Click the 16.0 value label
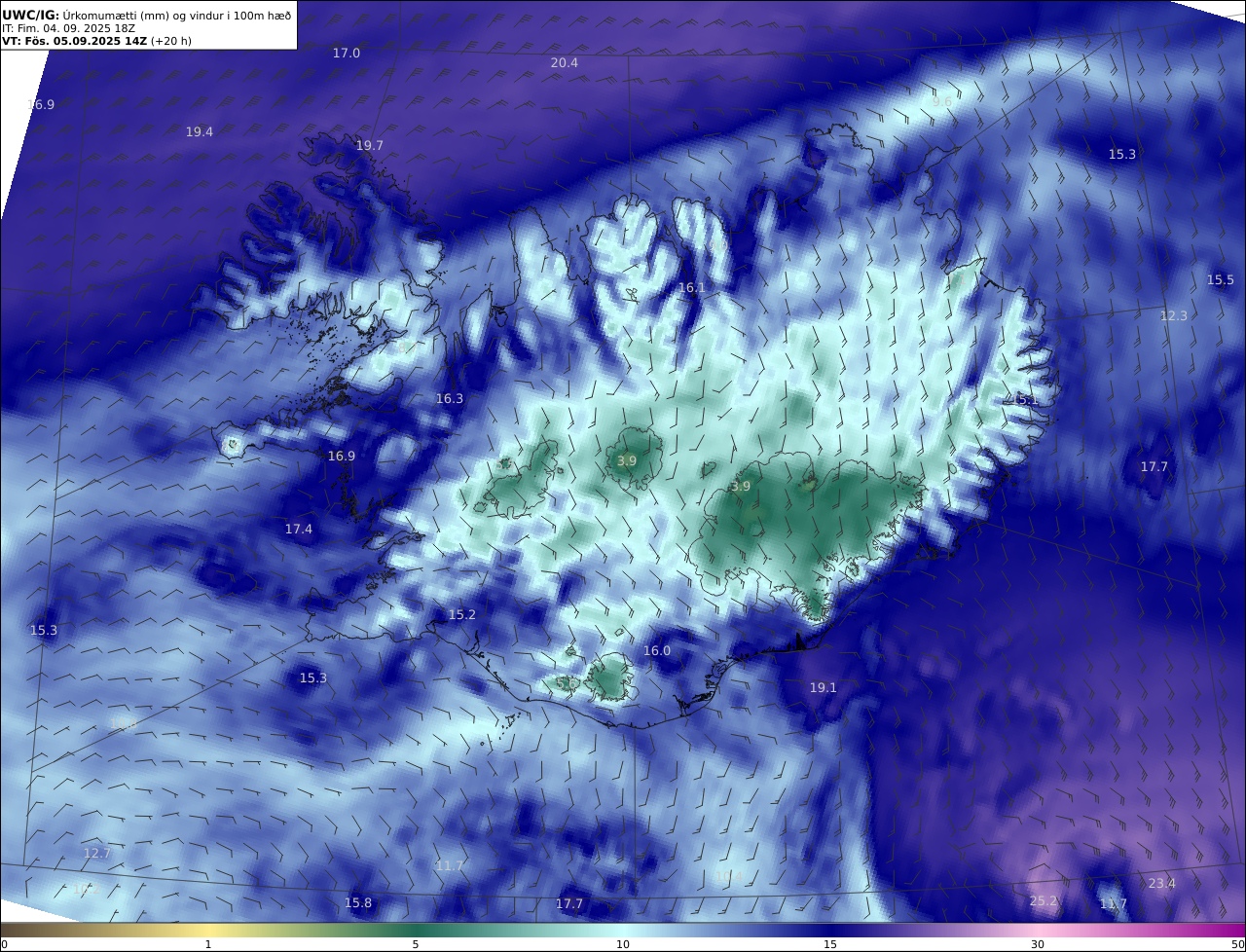1246x952 pixels. click(x=657, y=650)
